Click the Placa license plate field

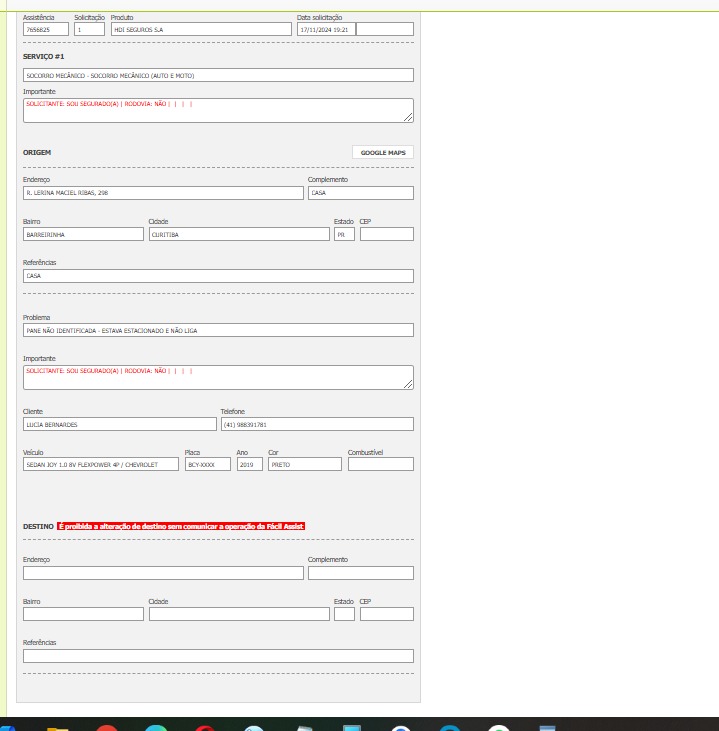[208, 464]
